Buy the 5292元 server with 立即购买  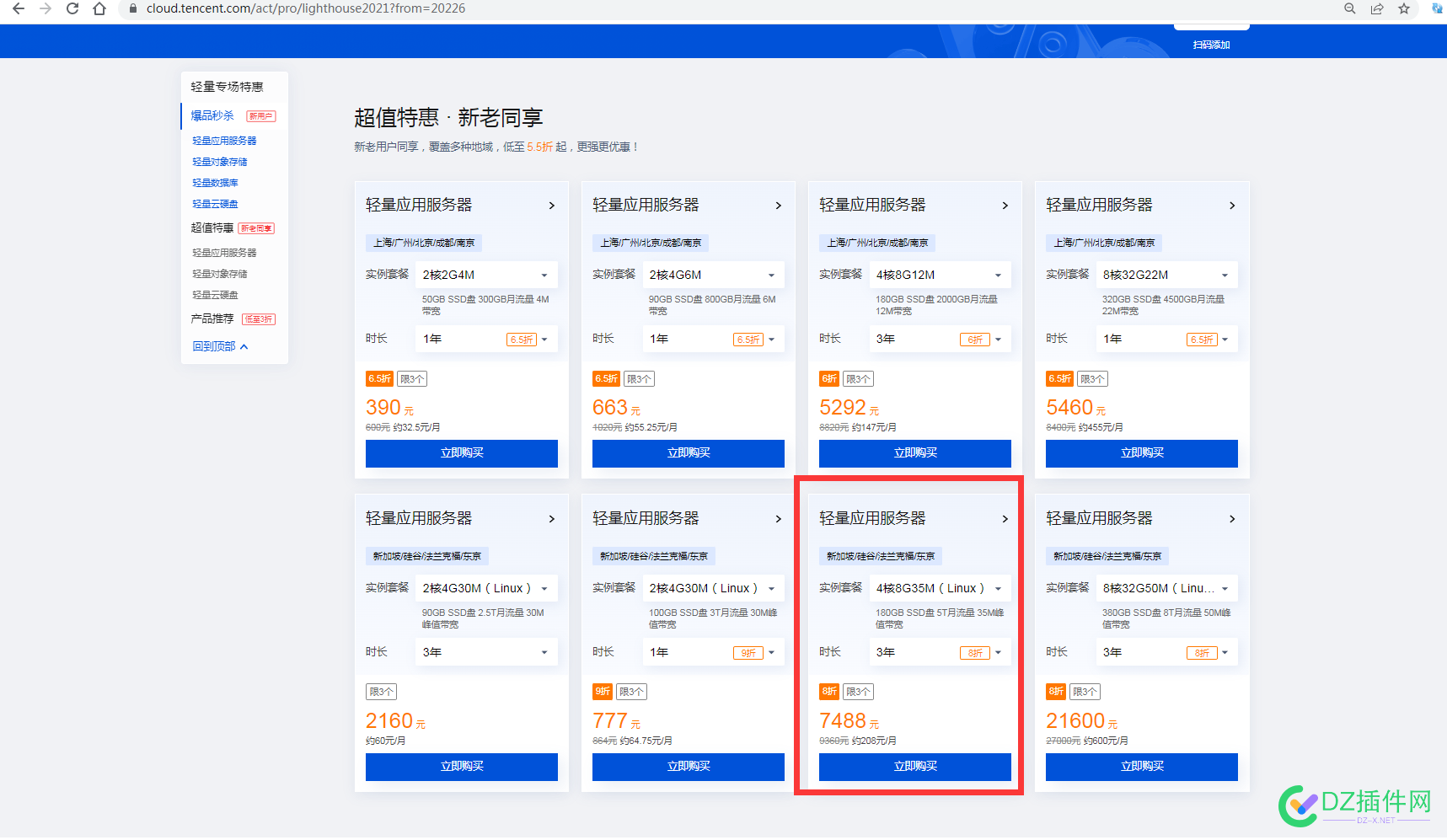pyautogui.click(x=915, y=453)
